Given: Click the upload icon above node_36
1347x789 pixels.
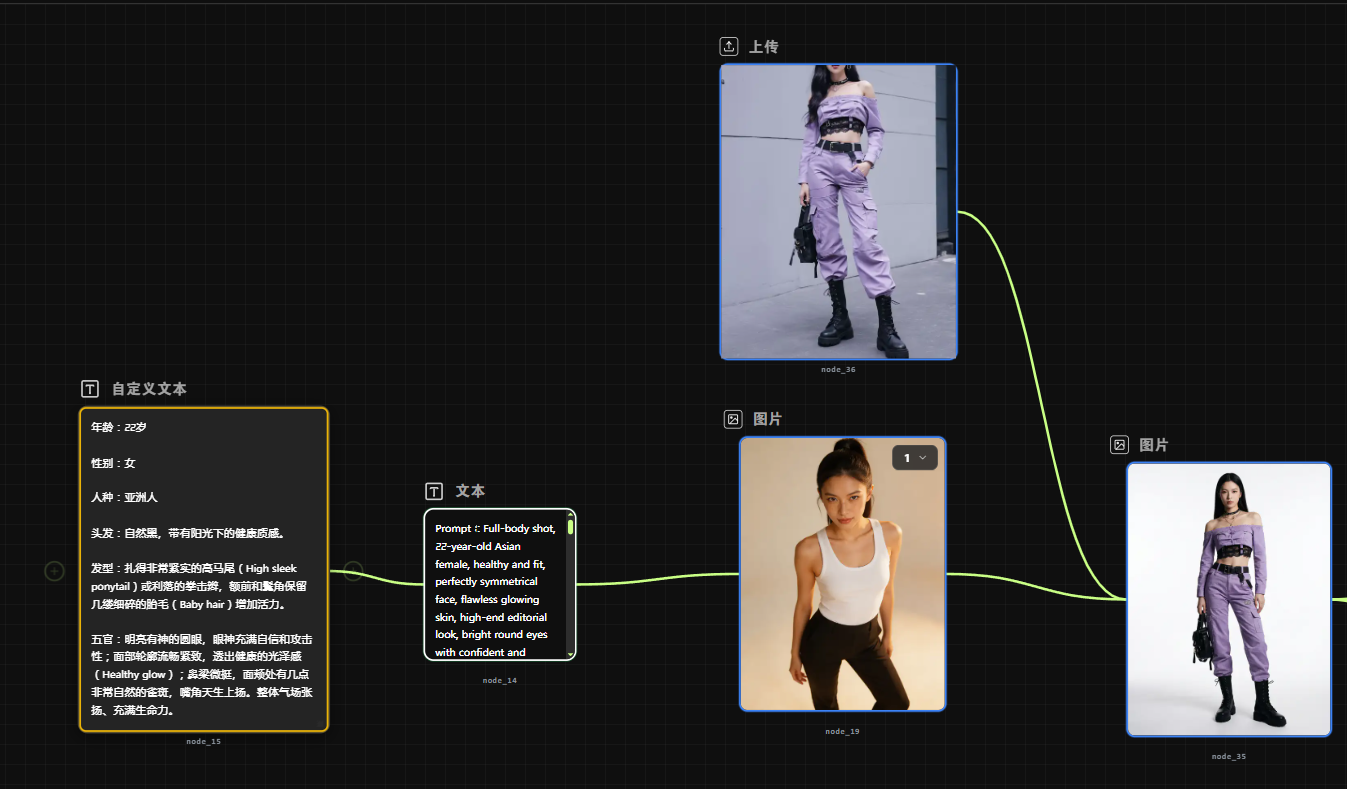Looking at the screenshot, I should [x=729, y=47].
